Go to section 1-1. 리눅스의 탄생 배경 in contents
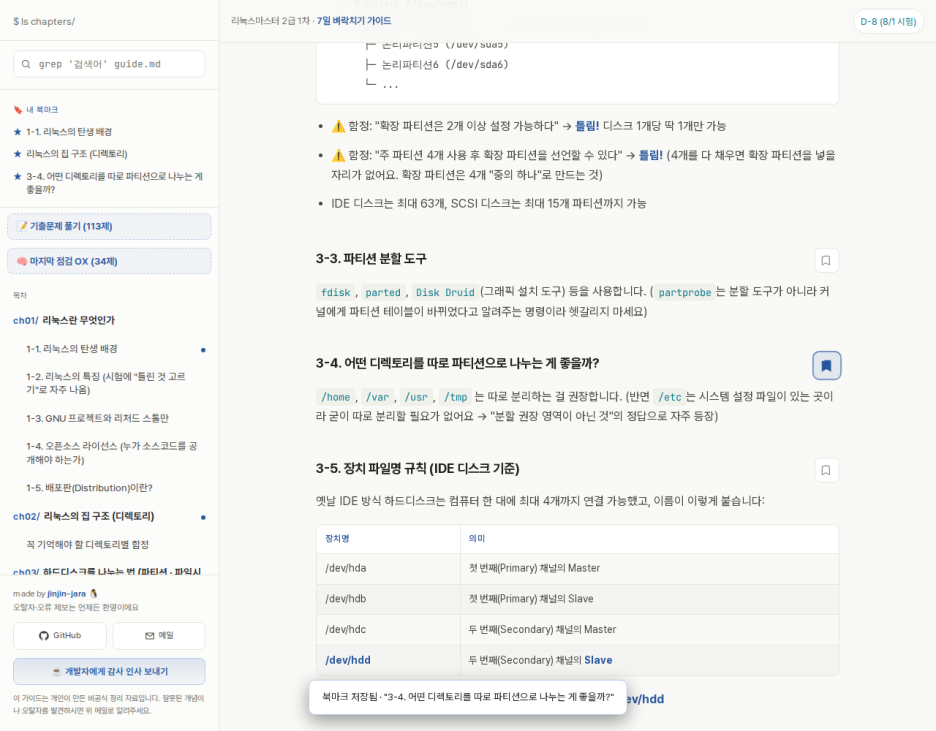Screen dimensions: 936x731 (x=72, y=348)
